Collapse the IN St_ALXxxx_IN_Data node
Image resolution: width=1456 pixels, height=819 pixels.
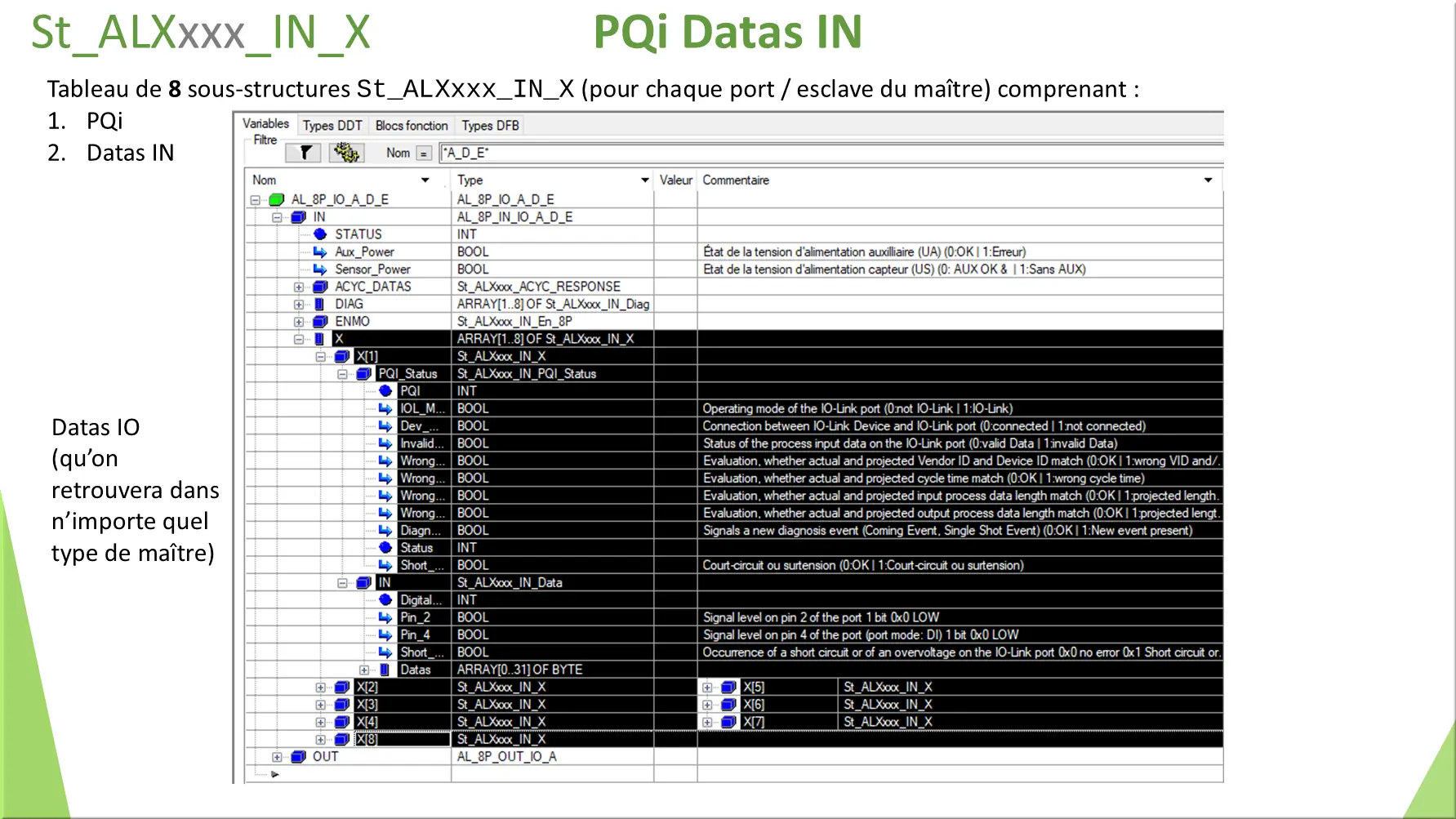343,583
